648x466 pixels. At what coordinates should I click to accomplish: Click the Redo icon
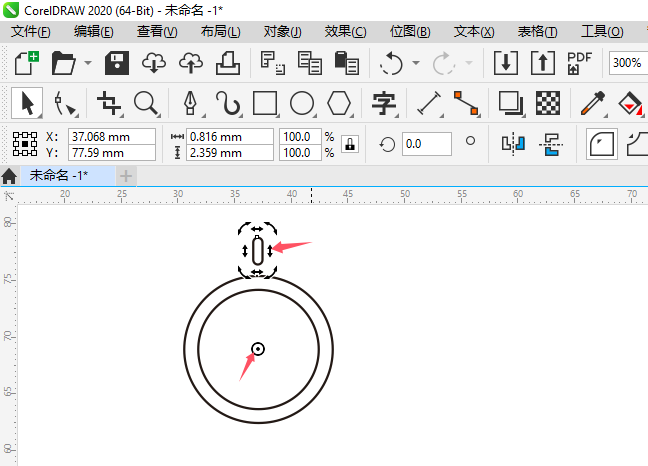443,63
